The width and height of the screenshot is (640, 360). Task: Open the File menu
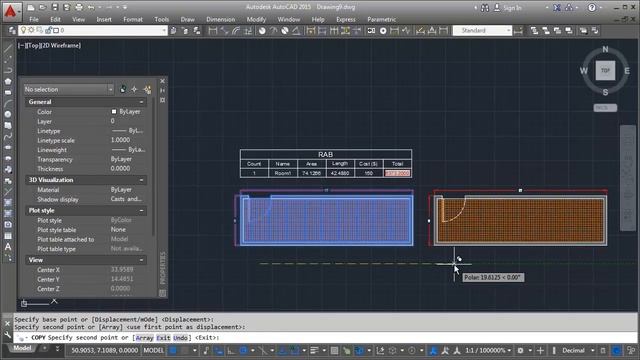click(34, 19)
